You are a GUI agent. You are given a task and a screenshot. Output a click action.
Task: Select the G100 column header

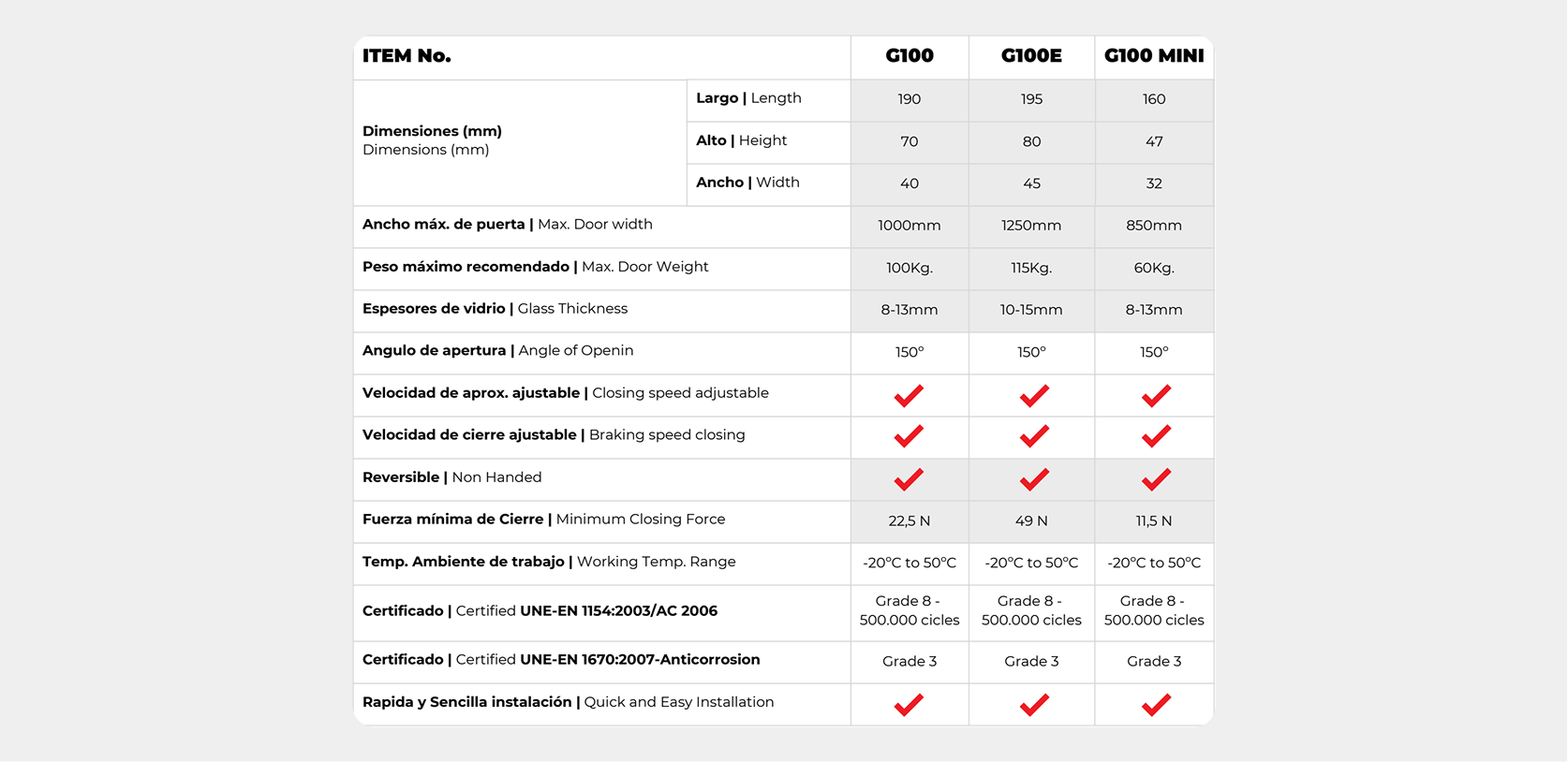910,56
